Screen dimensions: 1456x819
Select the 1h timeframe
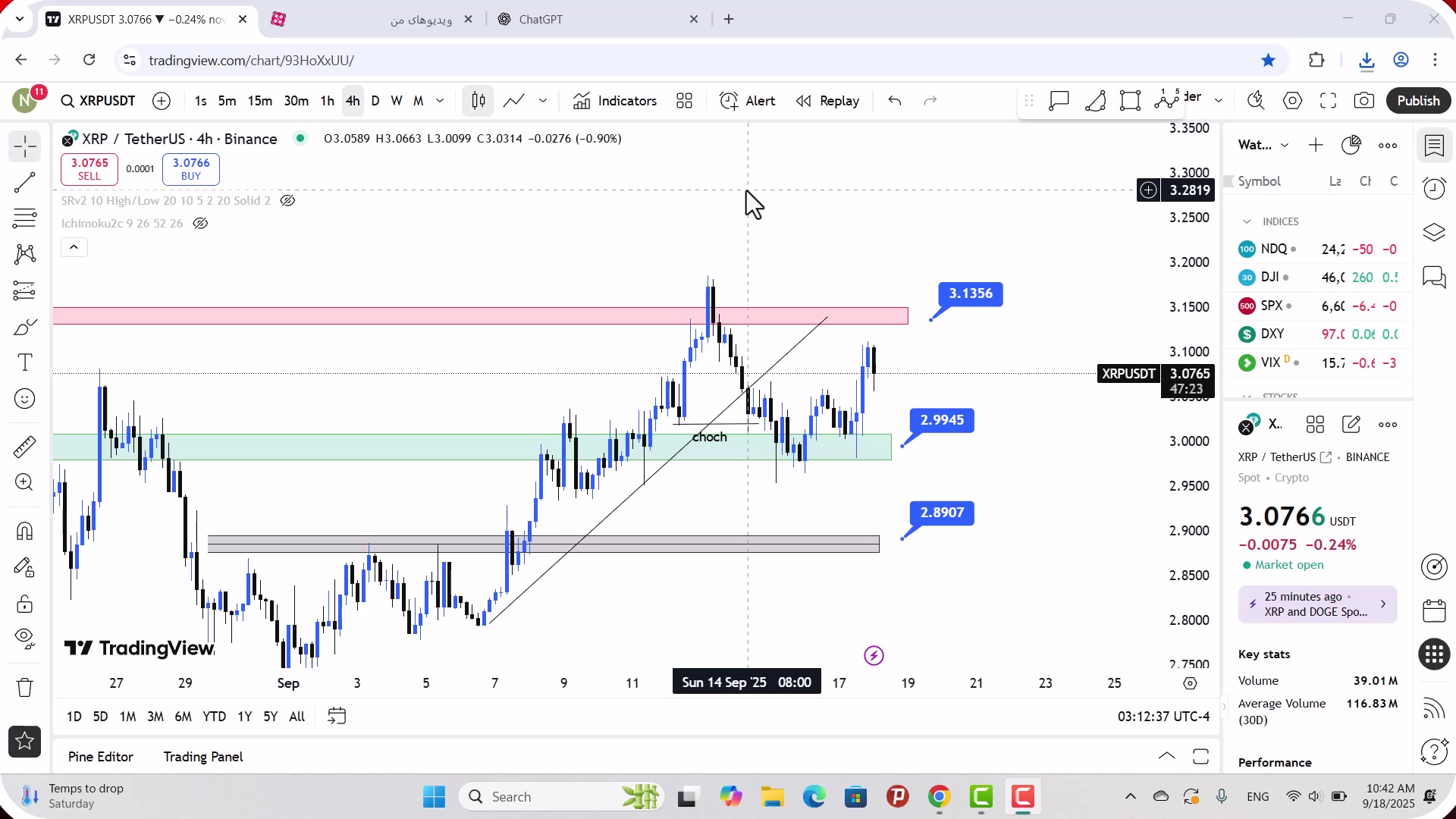point(328,101)
